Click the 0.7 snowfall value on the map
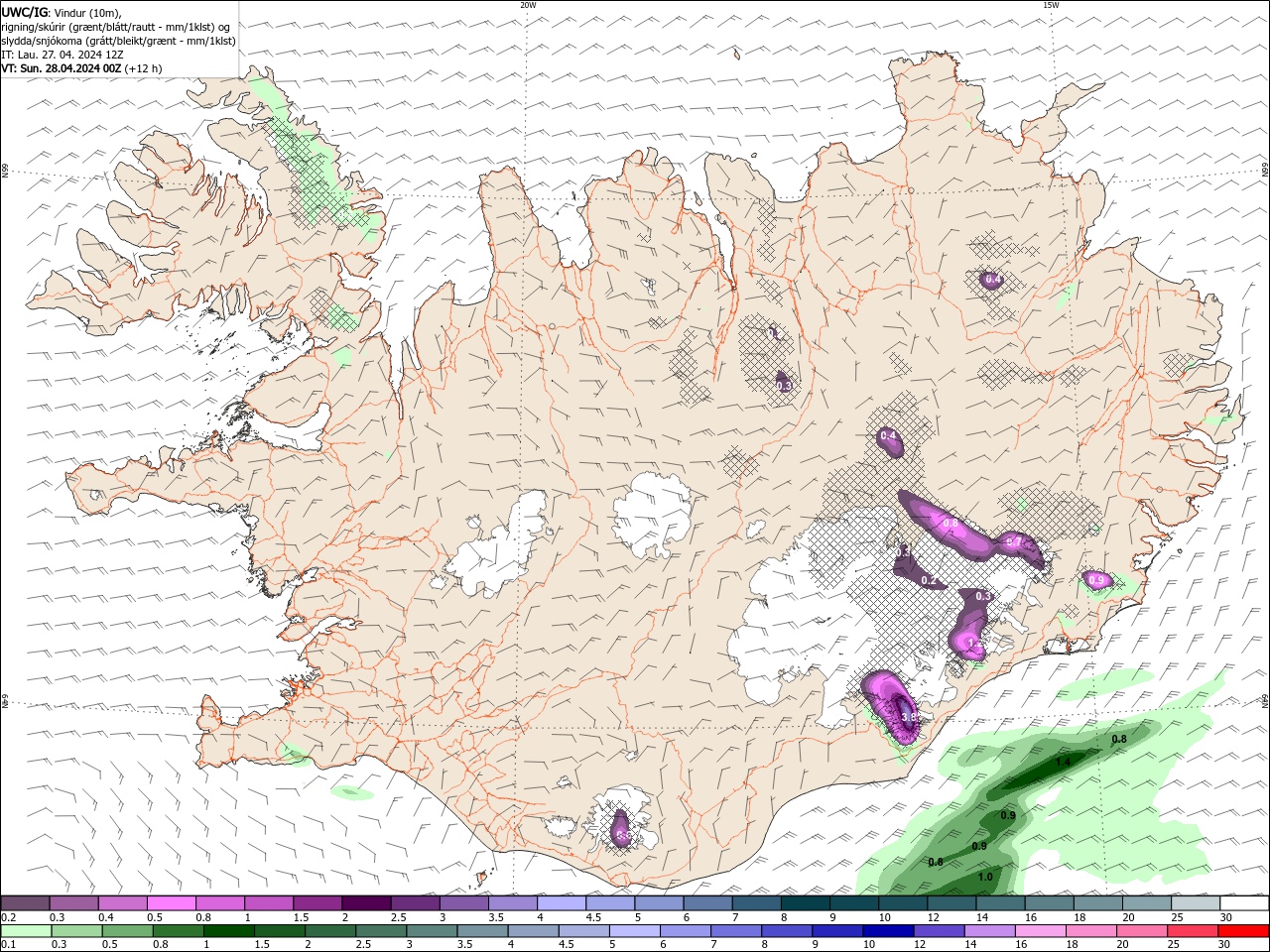 [1014, 542]
